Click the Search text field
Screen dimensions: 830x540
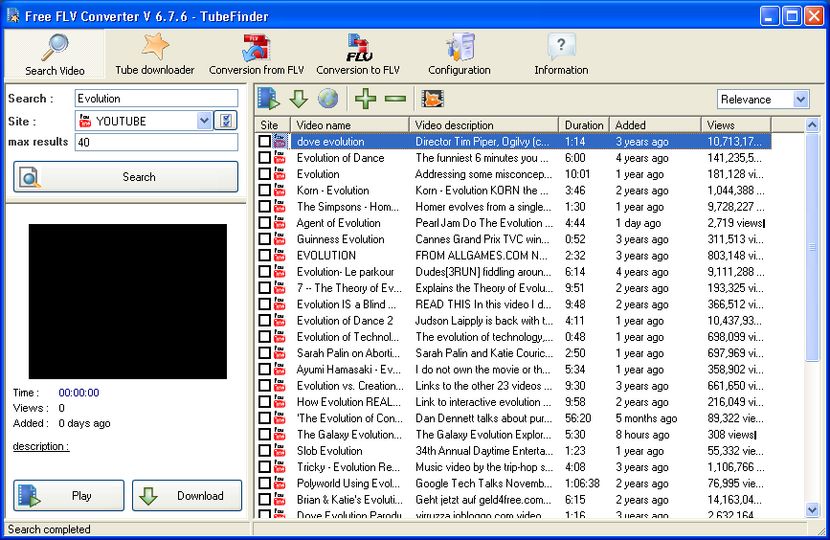tap(156, 98)
